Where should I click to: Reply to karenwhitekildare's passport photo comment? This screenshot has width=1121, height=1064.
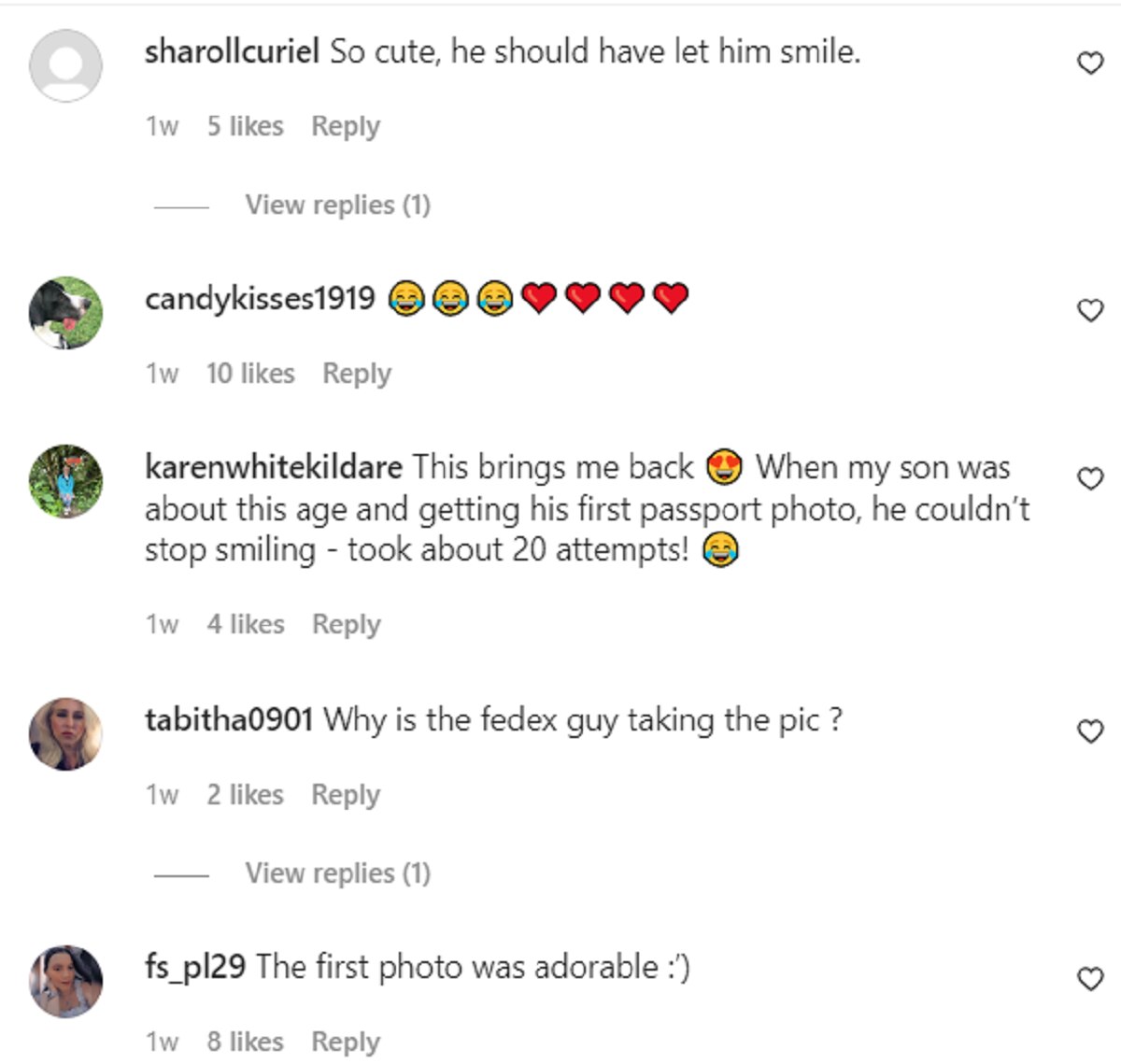(347, 624)
